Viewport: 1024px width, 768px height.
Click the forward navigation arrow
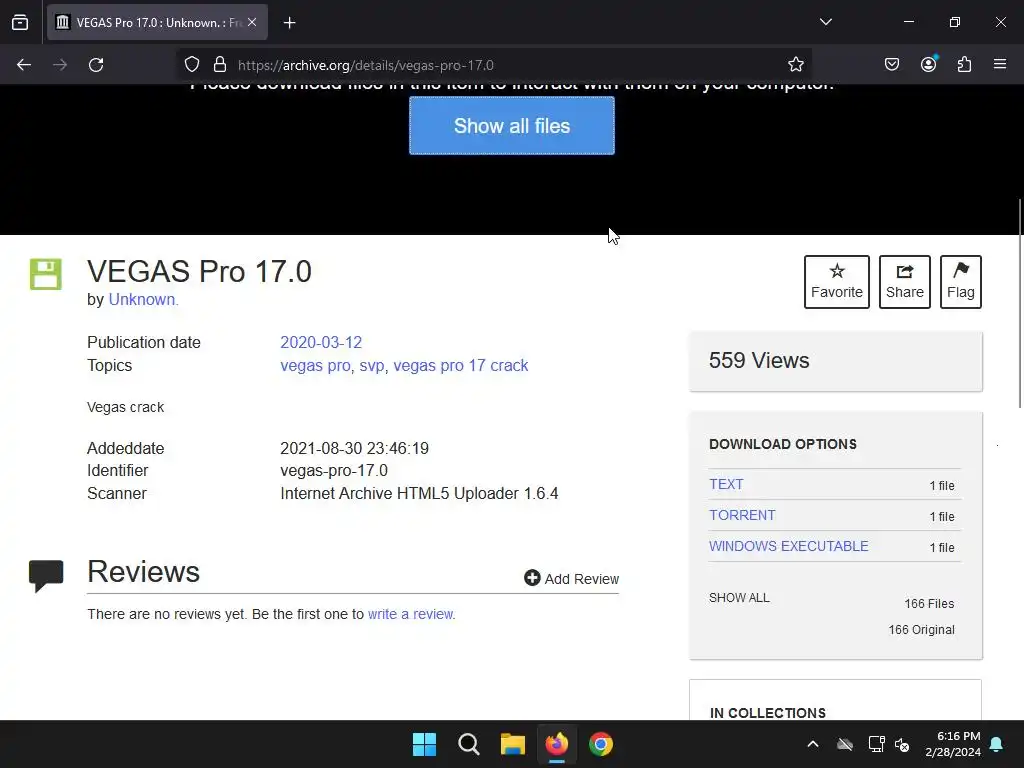tap(60, 65)
